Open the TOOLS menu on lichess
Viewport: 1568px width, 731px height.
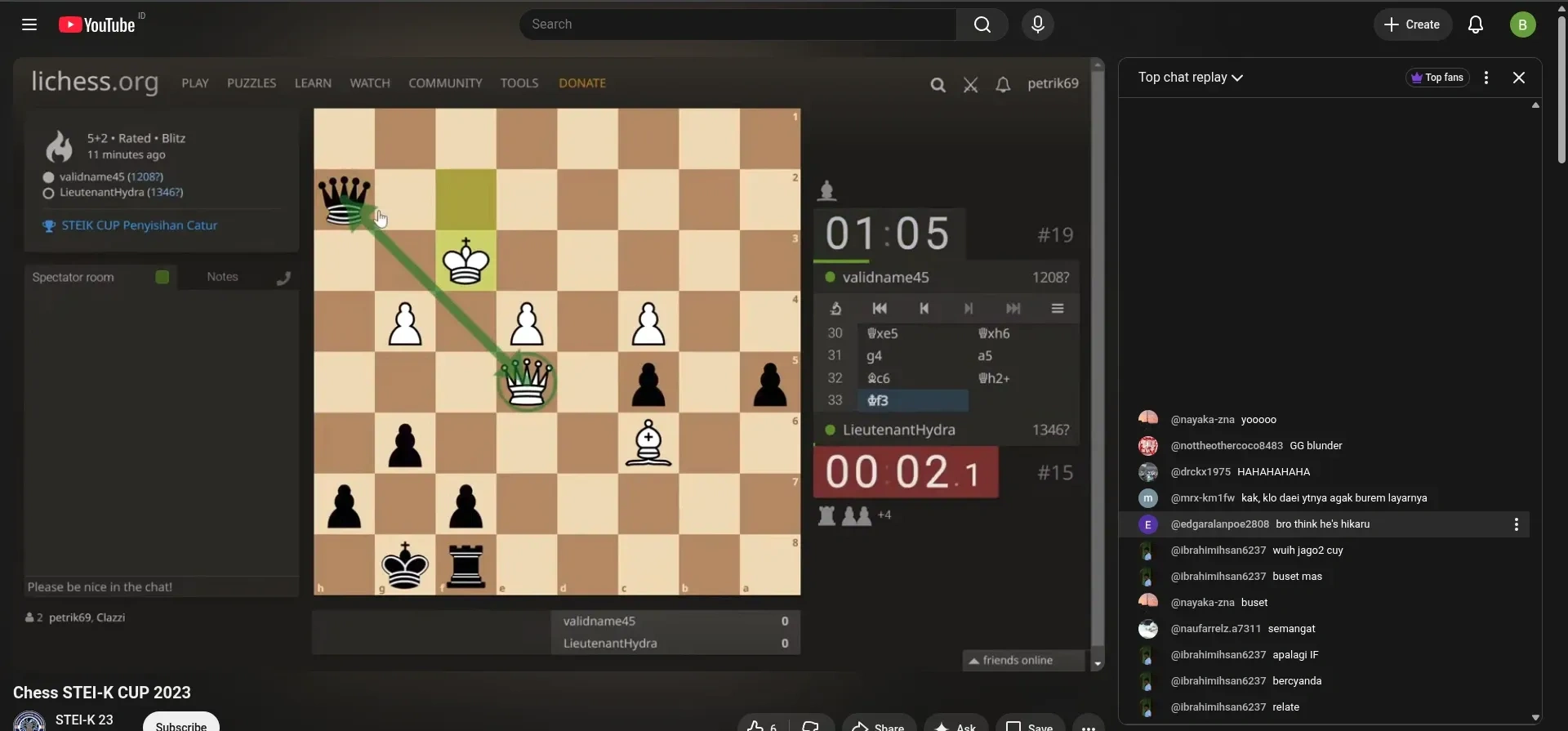coord(519,83)
